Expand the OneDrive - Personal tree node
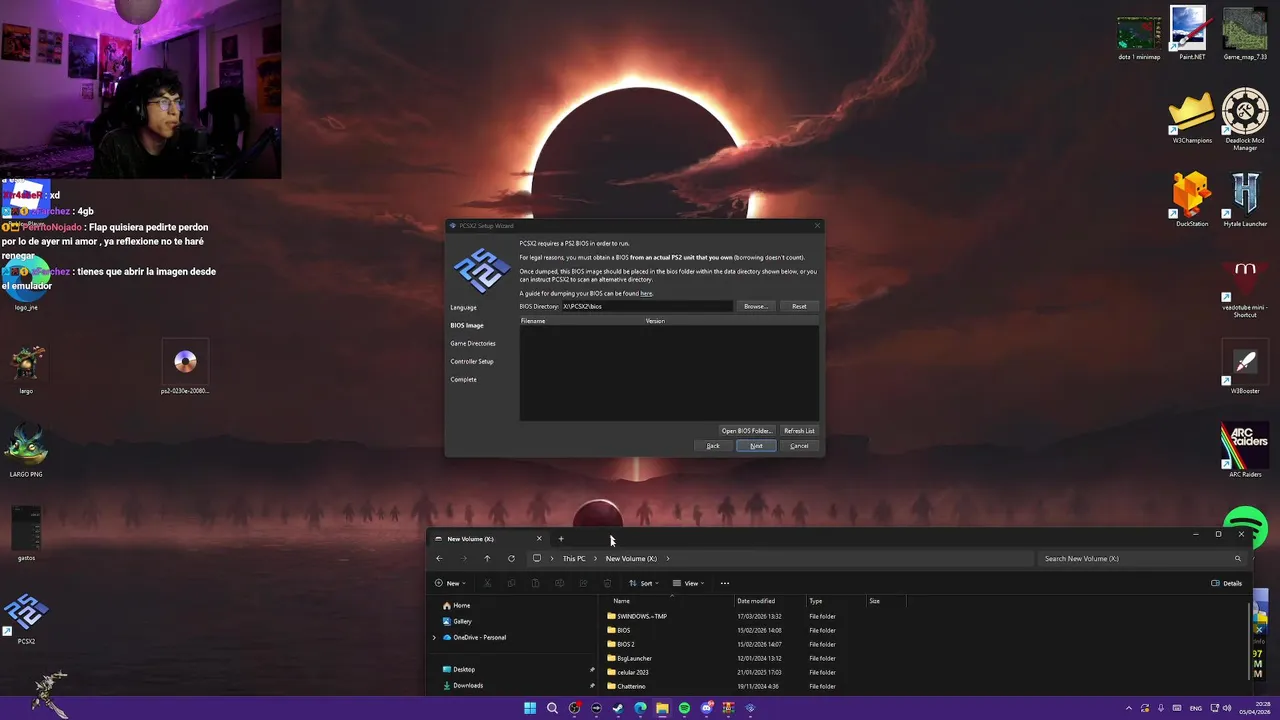The height and width of the screenshot is (720, 1280). [434, 637]
